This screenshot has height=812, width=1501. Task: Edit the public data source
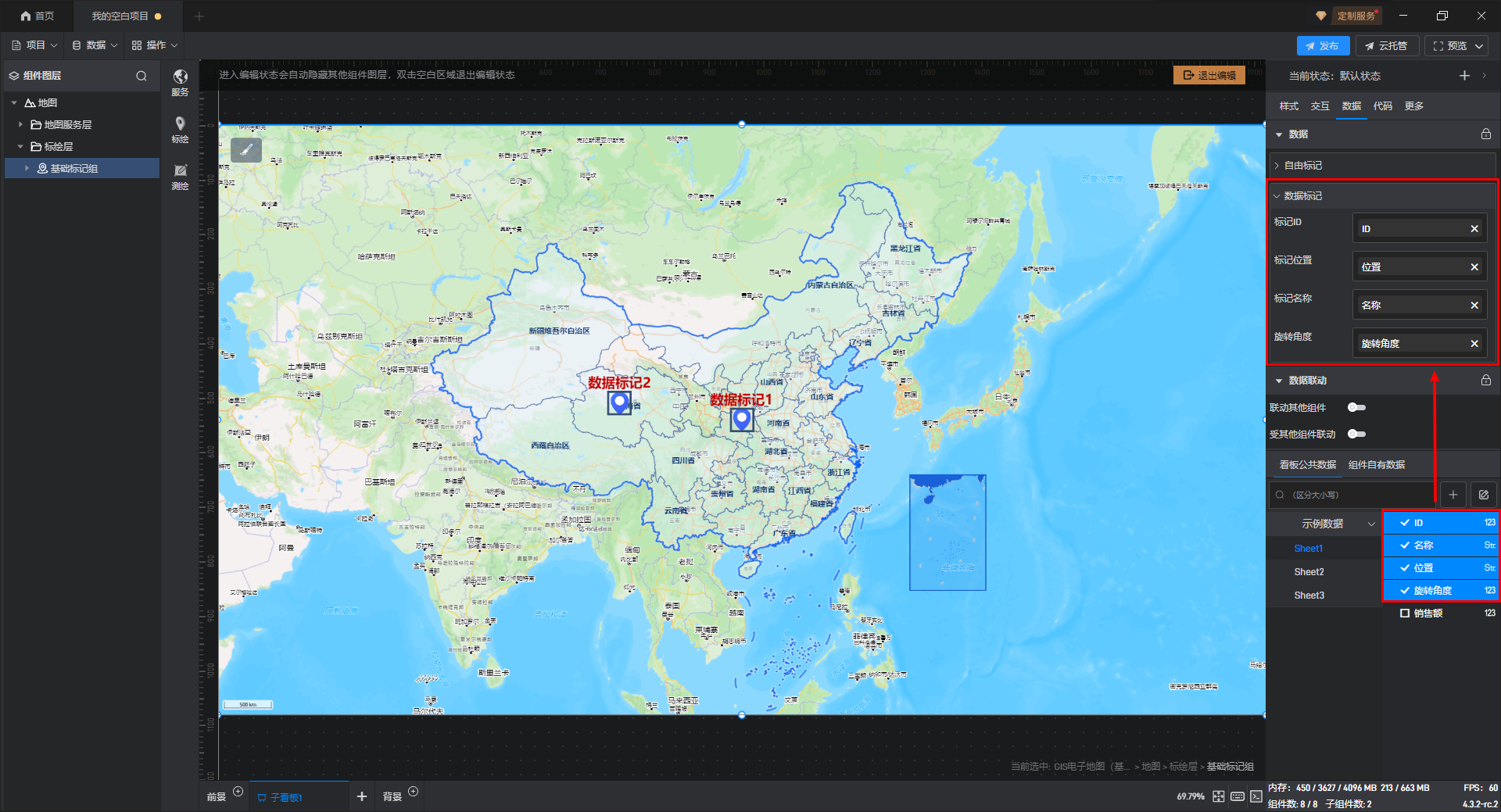[x=1484, y=495]
